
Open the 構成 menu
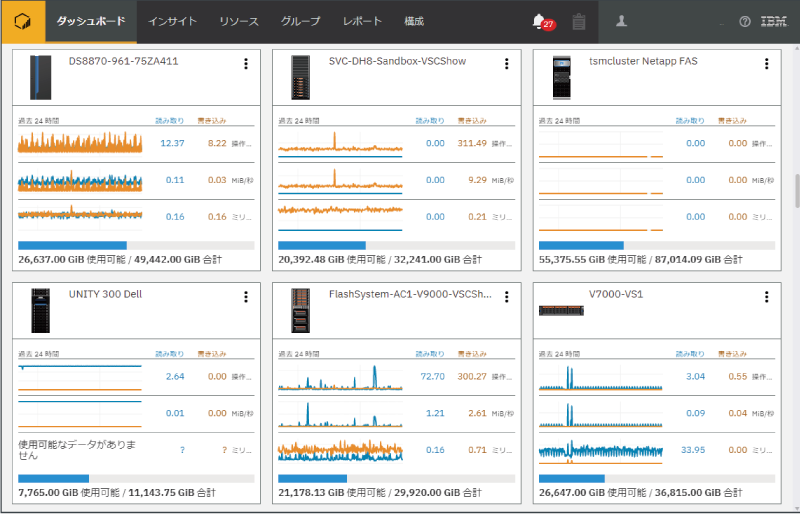[414, 21]
